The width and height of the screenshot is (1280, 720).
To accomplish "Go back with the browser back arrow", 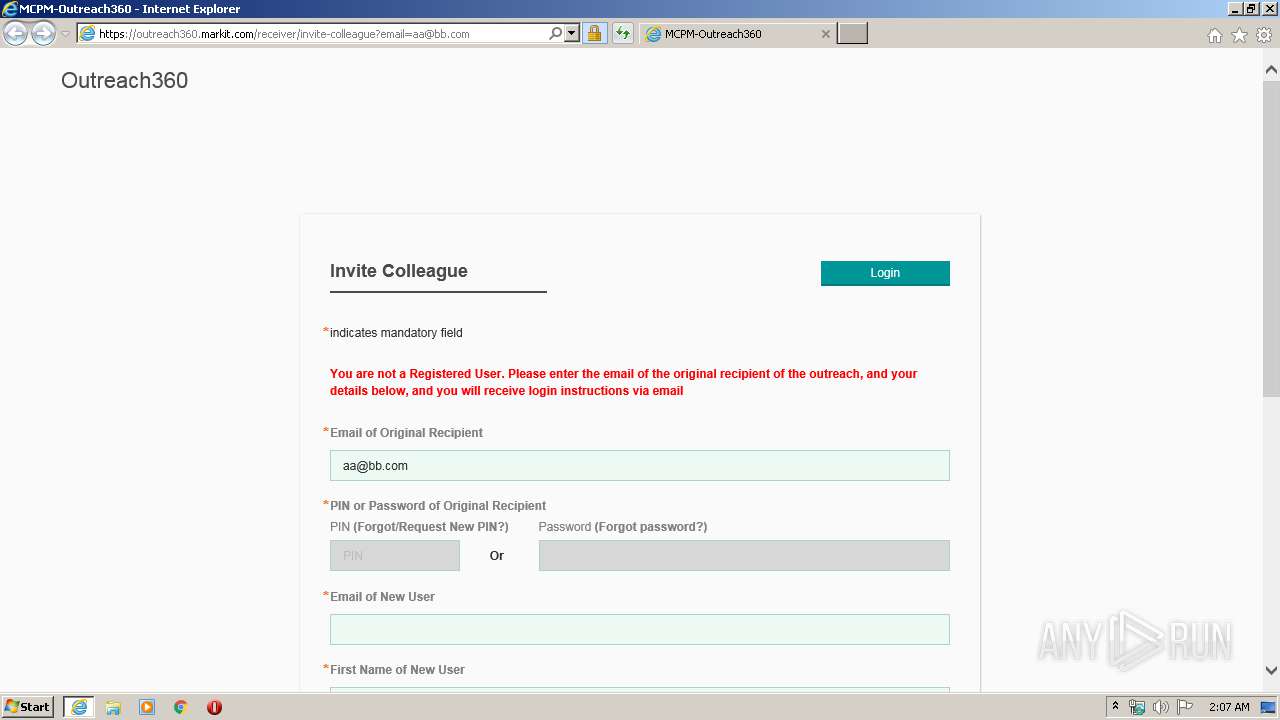I will (x=15, y=34).
